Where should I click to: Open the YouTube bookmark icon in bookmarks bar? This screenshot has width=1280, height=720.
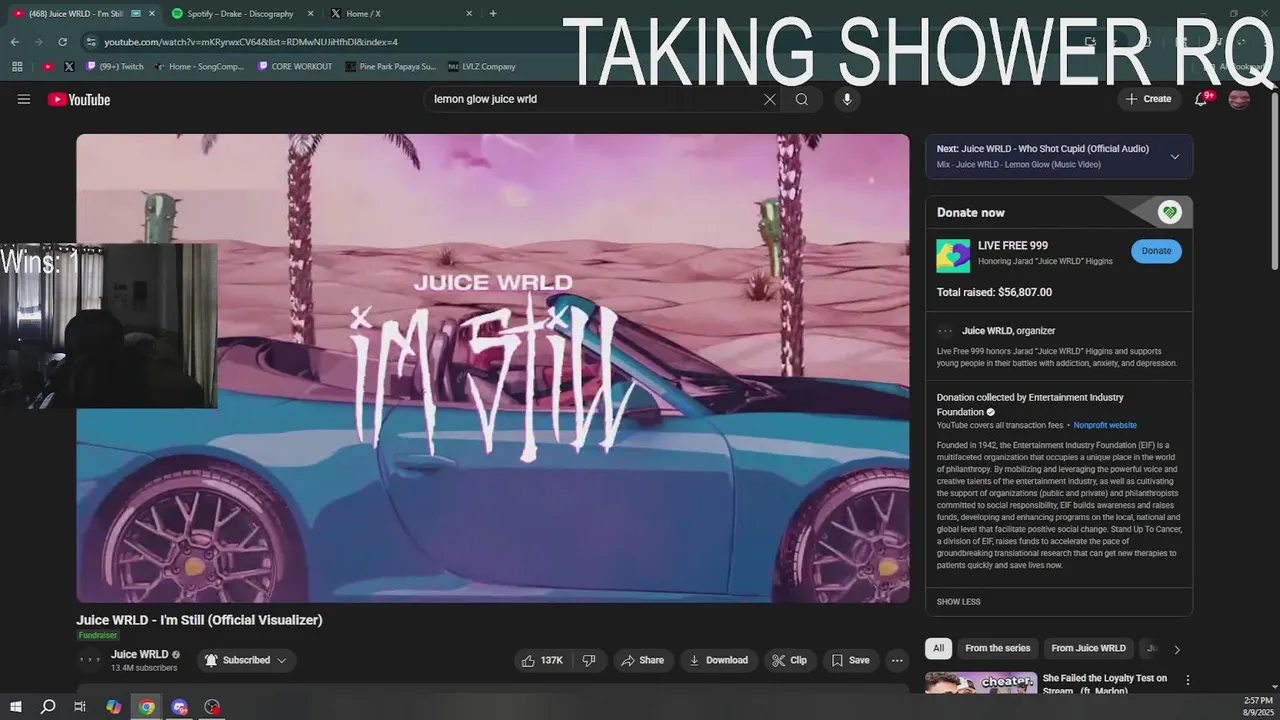[x=47, y=67]
